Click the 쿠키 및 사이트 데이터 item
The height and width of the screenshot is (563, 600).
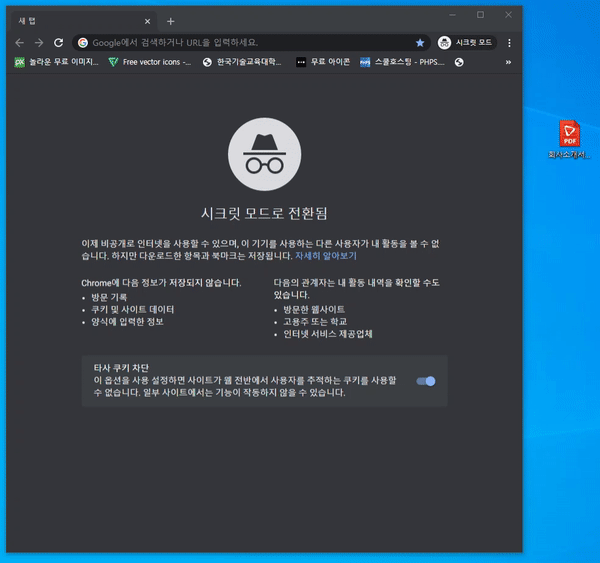point(132,309)
